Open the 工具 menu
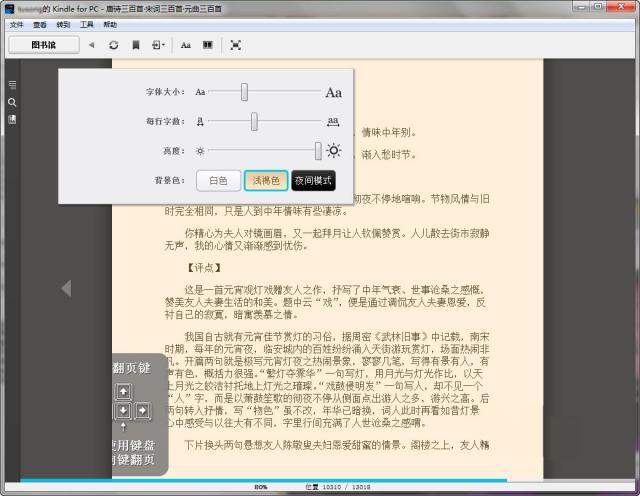The height and width of the screenshot is (496, 640). (87, 23)
